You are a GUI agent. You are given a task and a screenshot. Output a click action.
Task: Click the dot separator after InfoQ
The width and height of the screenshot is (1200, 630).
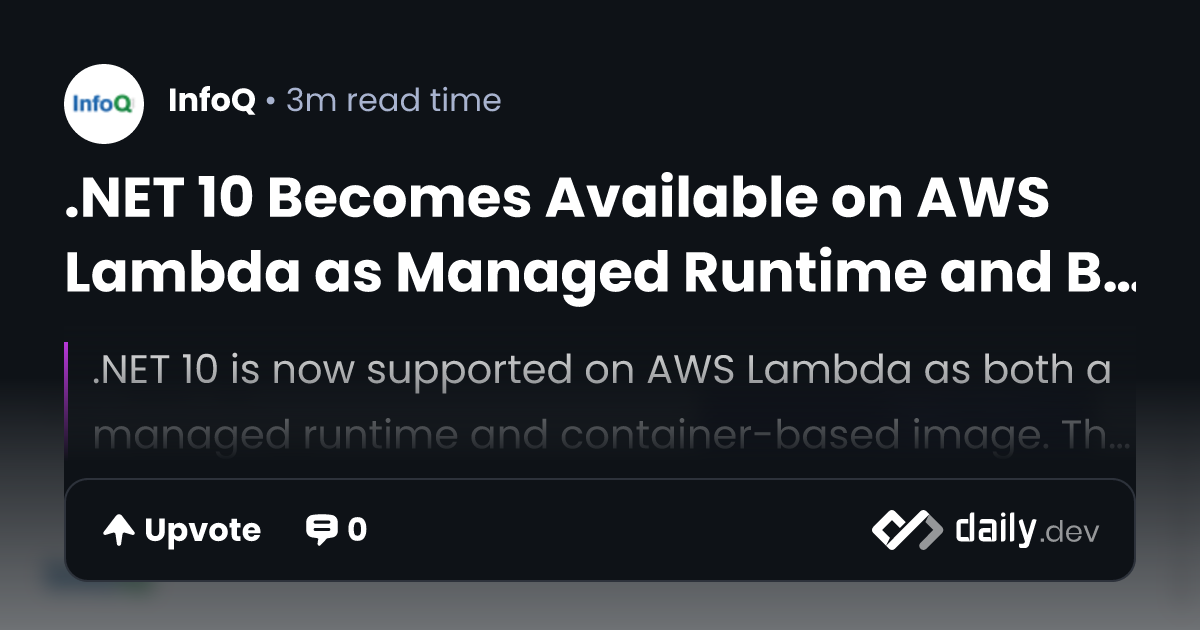pos(271,102)
